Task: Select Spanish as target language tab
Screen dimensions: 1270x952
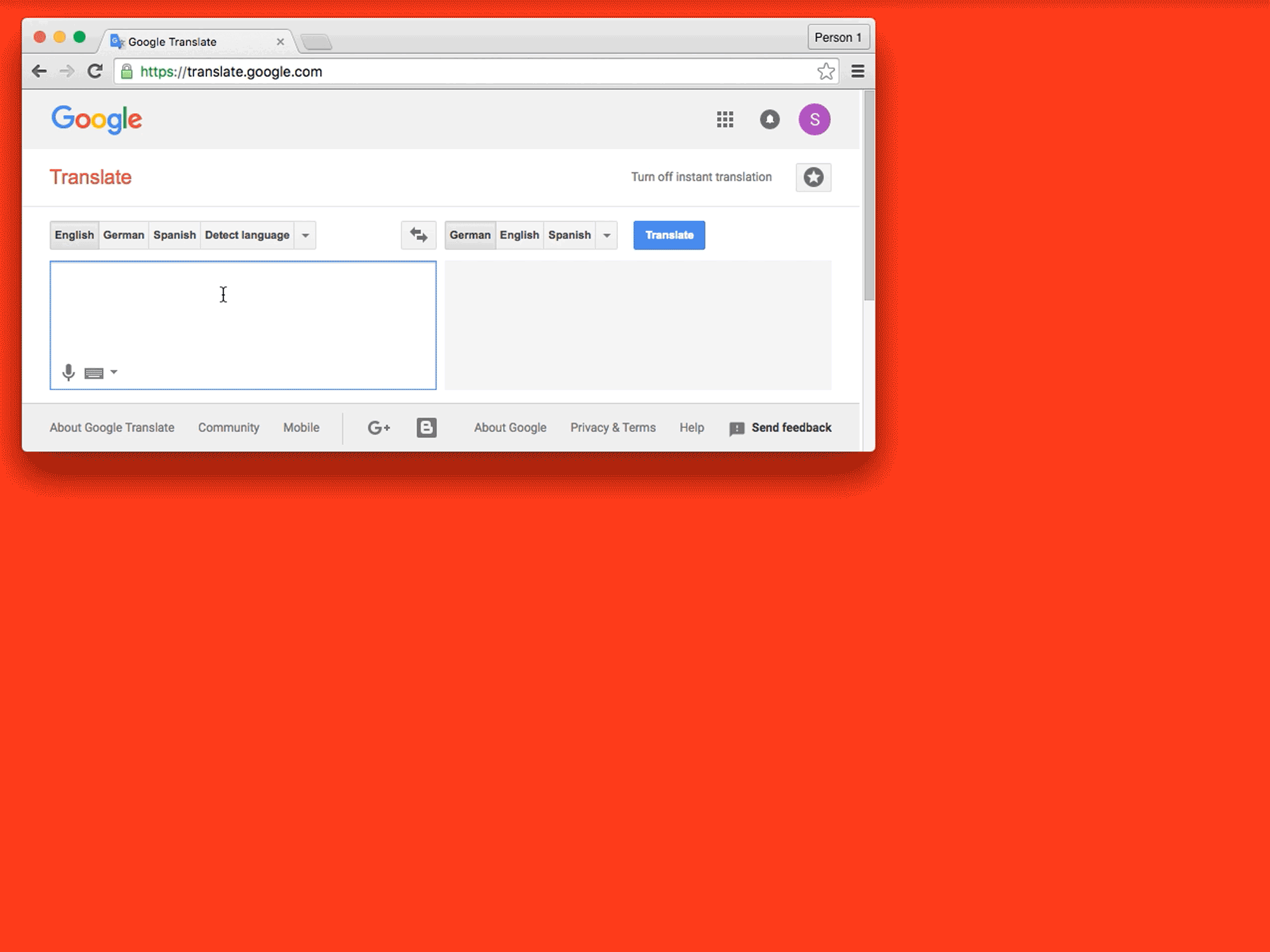Action: (x=569, y=234)
